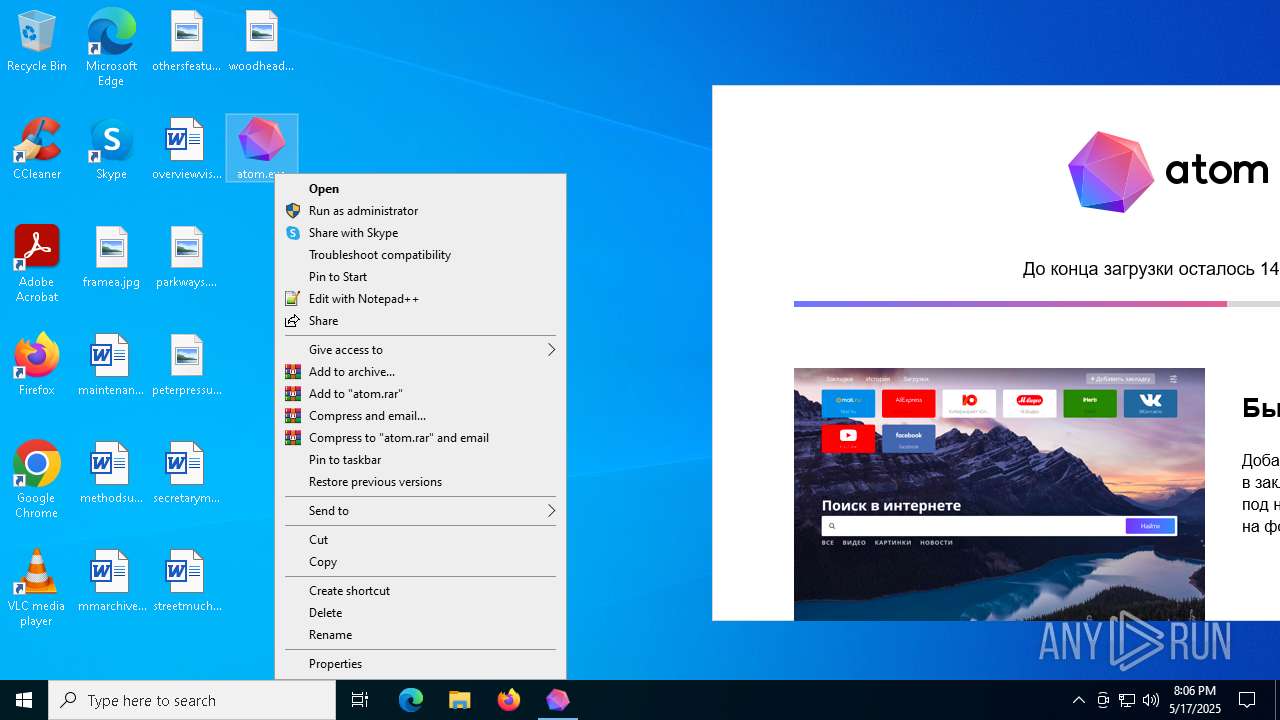Open Microsoft Edge from the taskbar
This screenshot has width=1280, height=720.
tap(411, 700)
